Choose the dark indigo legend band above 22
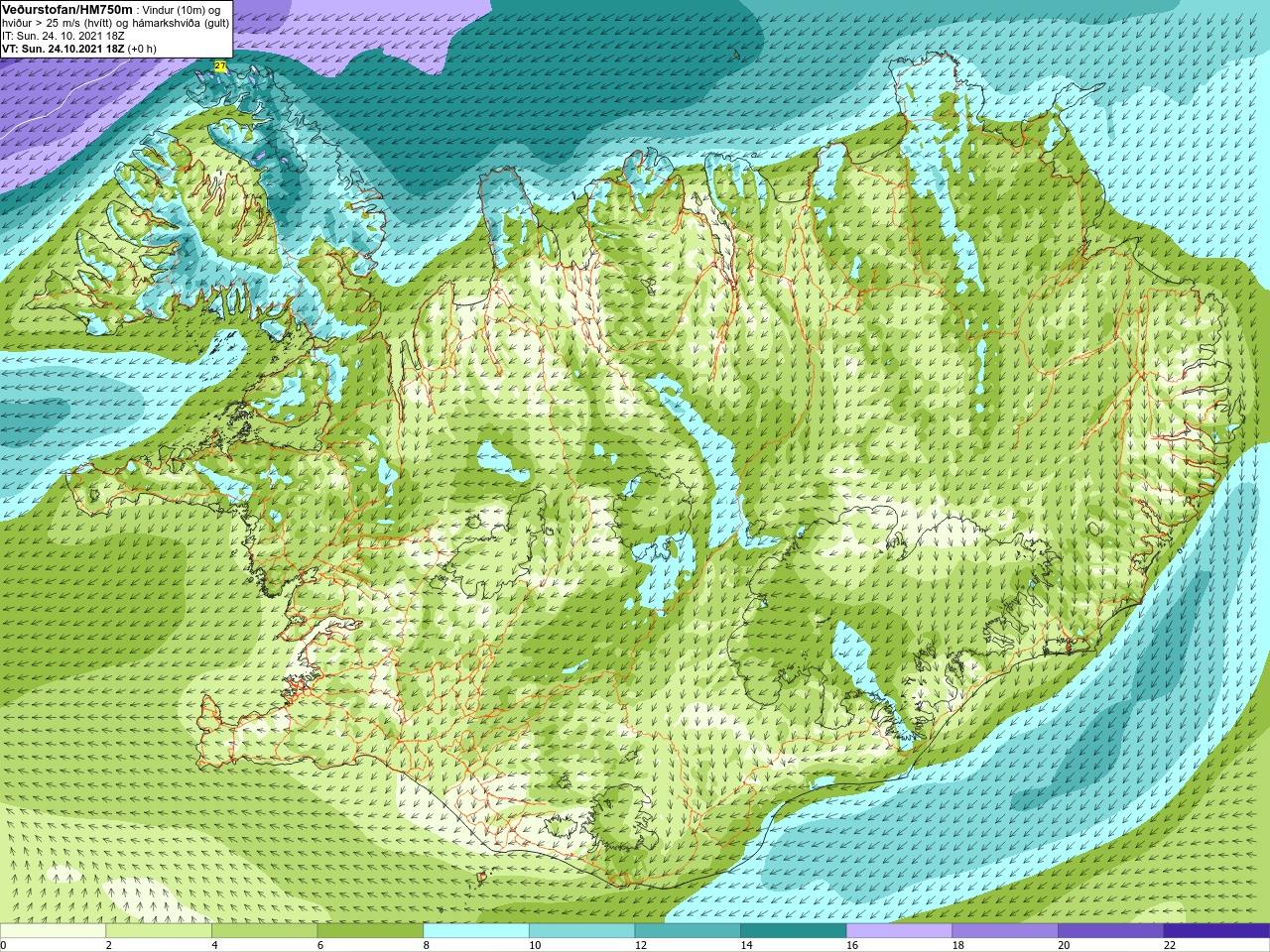 (x=1216, y=931)
